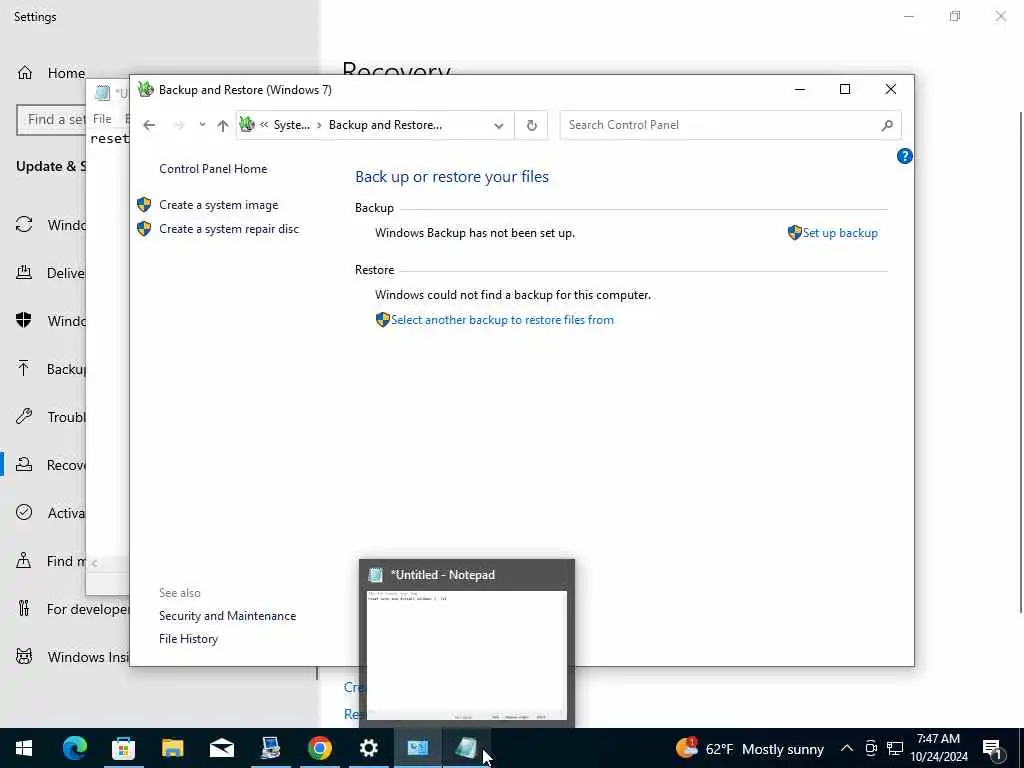Click Set up backup link
Image resolution: width=1024 pixels, height=768 pixels.
[x=839, y=232]
